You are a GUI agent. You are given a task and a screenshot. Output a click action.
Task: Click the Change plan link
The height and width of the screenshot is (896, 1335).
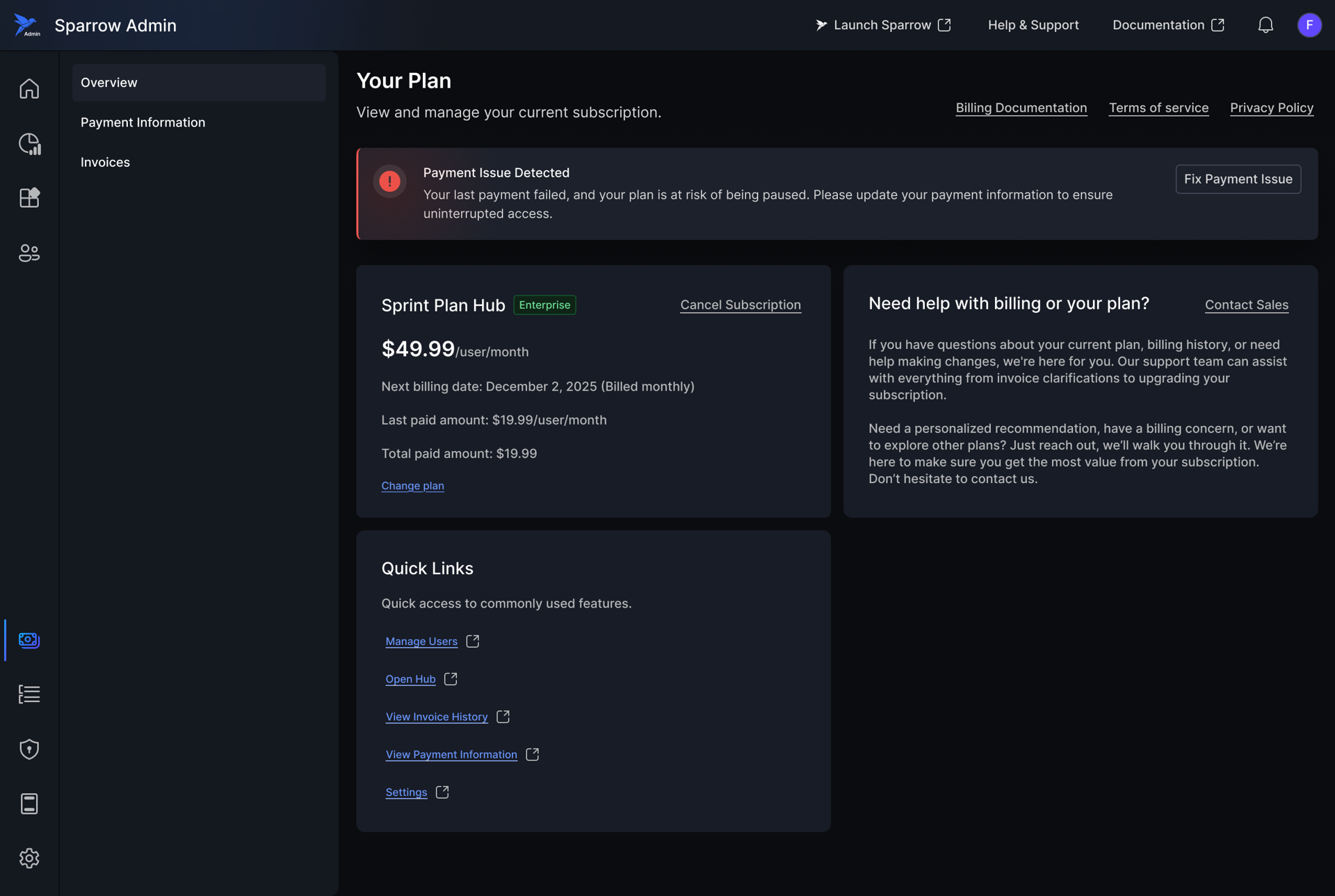(412, 486)
